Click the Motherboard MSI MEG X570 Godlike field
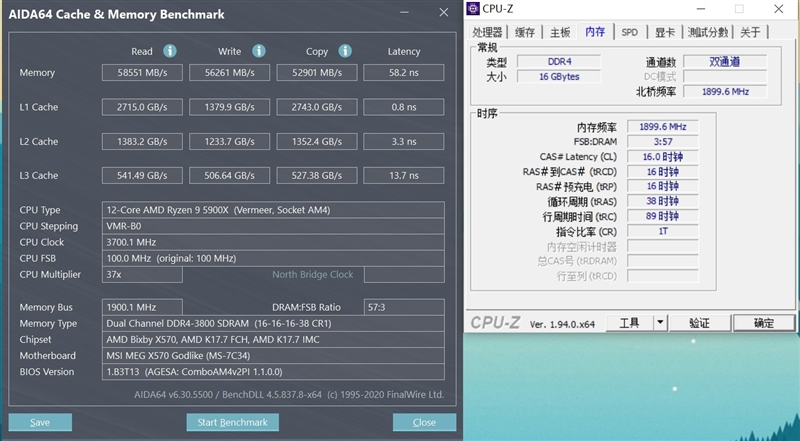This screenshot has width=800, height=441. [273, 356]
